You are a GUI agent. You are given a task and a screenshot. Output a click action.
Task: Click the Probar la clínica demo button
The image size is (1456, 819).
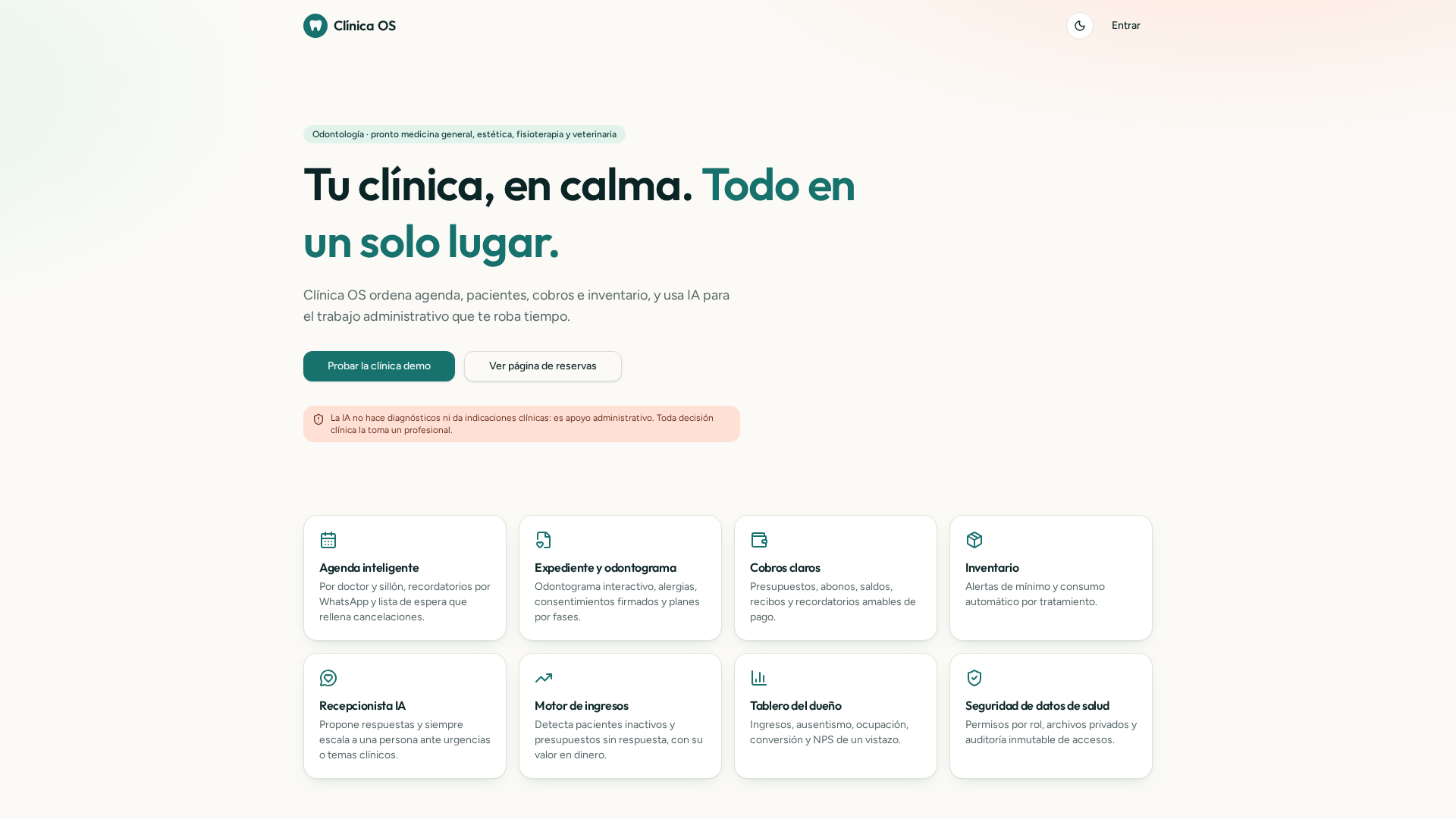(379, 366)
